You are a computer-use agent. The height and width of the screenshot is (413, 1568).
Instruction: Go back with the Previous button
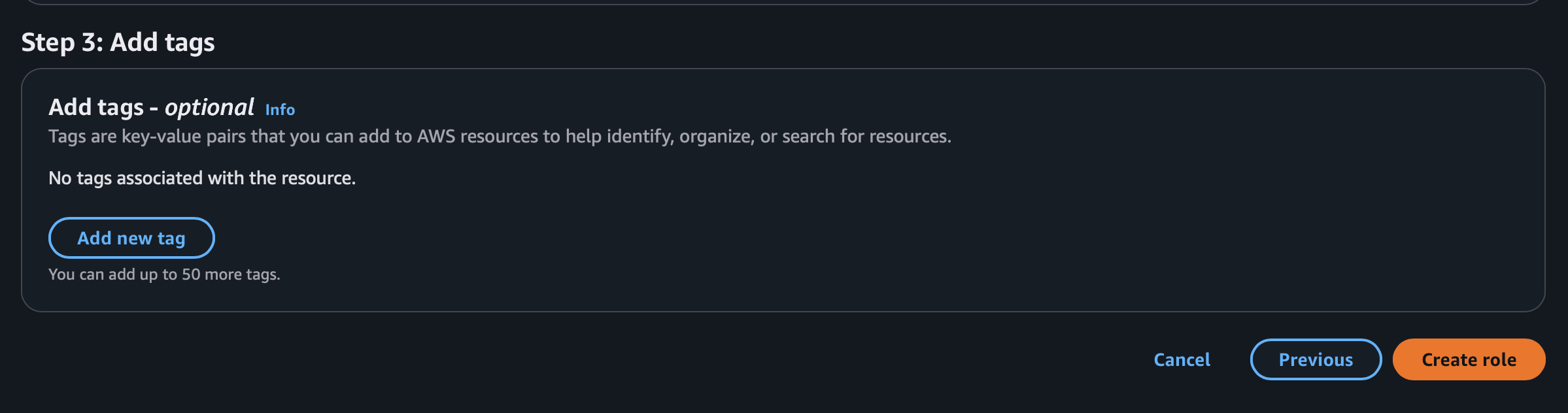point(1315,359)
